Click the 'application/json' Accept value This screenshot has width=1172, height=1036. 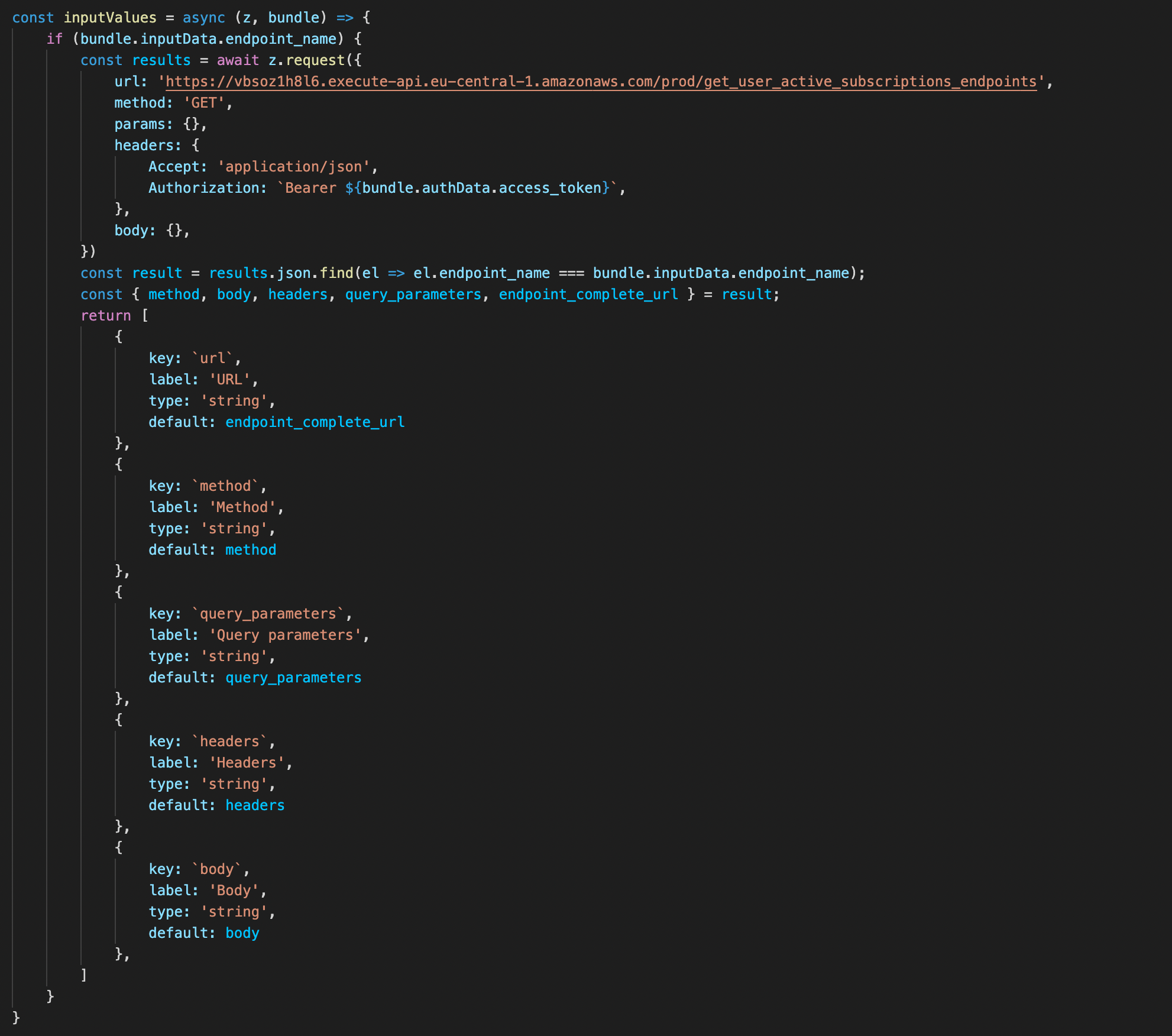click(293, 167)
